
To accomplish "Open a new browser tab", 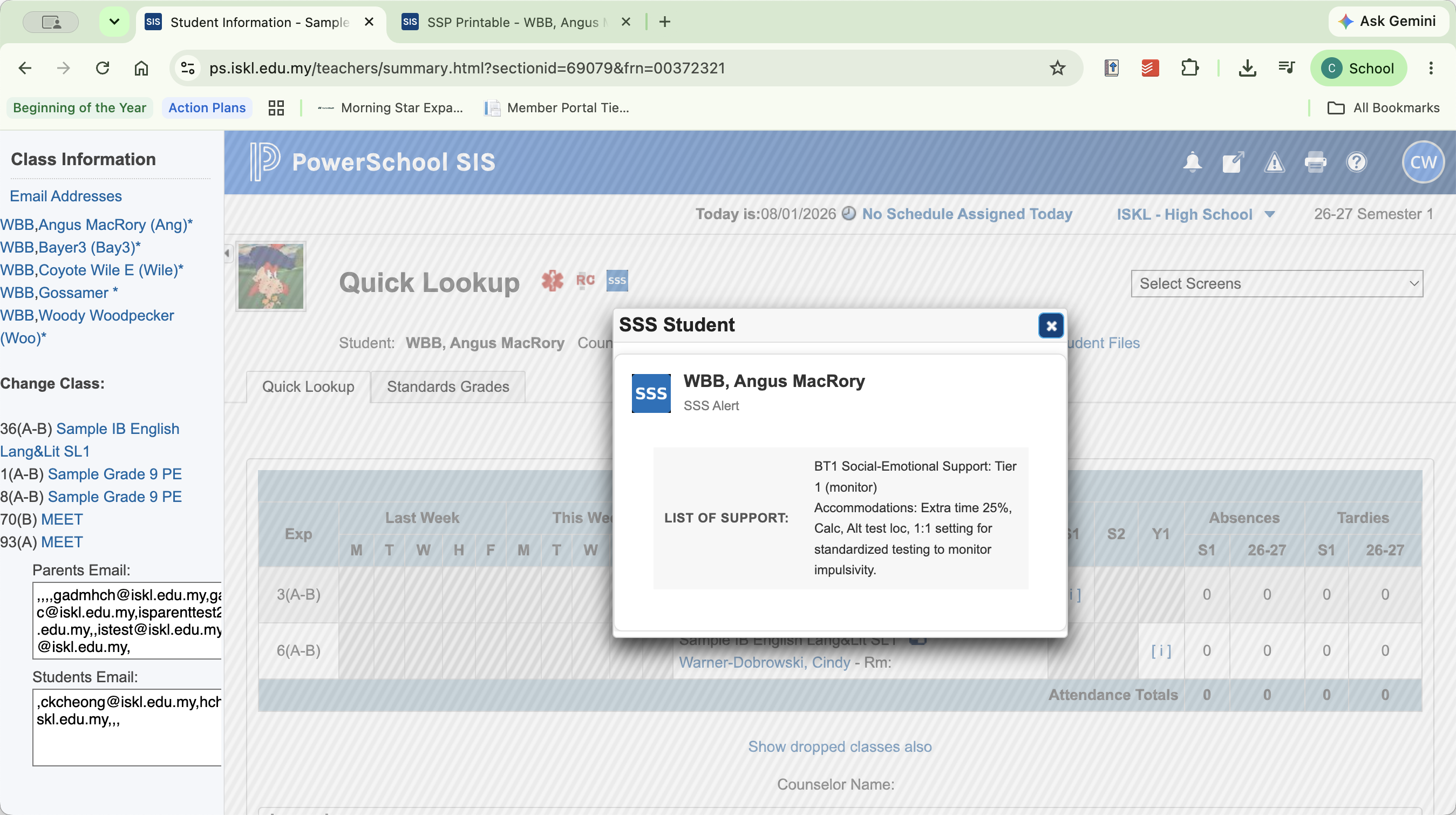I will pos(665,22).
